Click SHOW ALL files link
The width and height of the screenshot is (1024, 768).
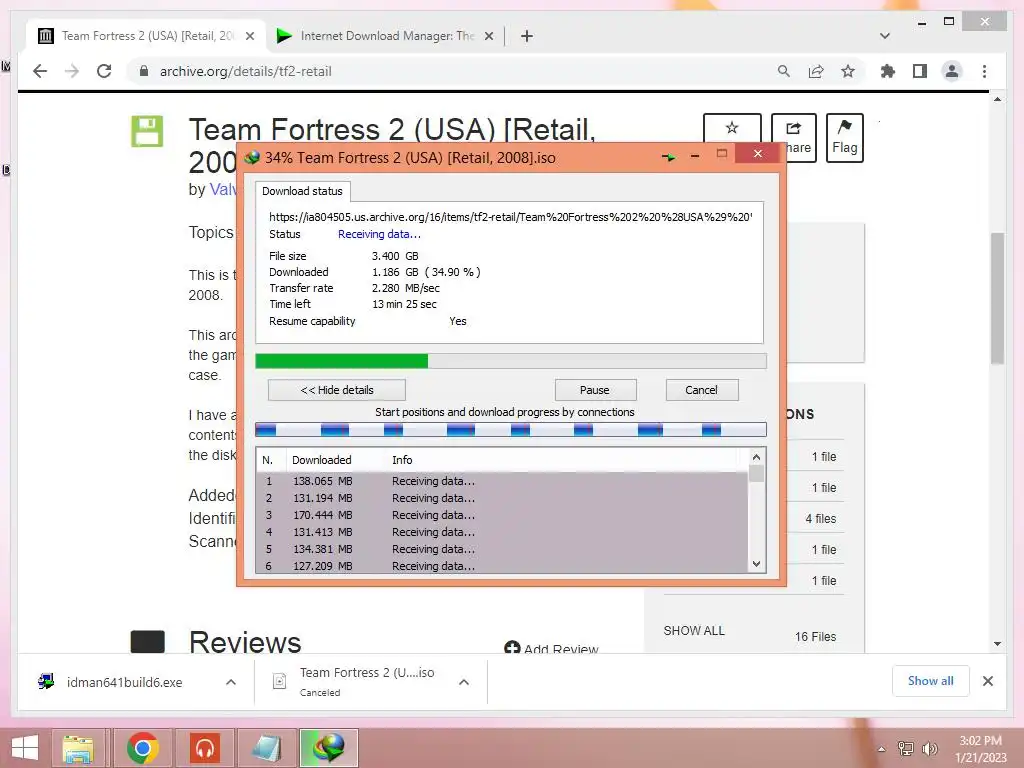(694, 631)
